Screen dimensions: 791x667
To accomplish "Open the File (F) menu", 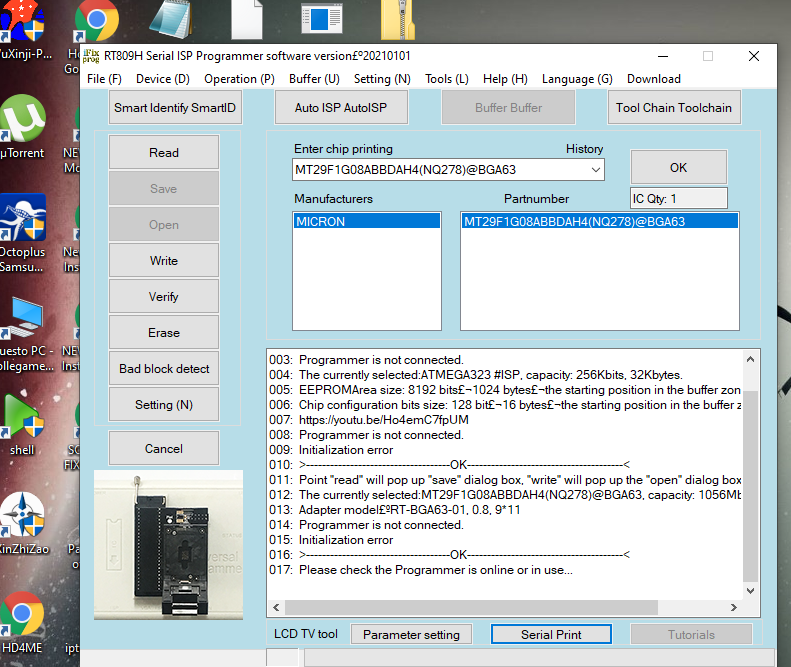I will point(104,79).
